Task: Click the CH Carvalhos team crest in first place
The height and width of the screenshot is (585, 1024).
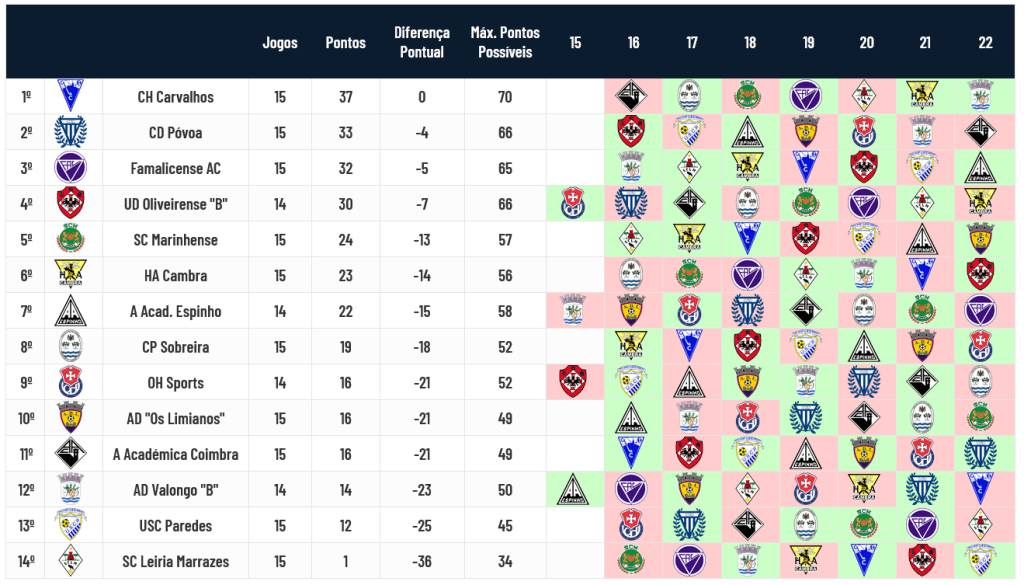Action: point(71,96)
